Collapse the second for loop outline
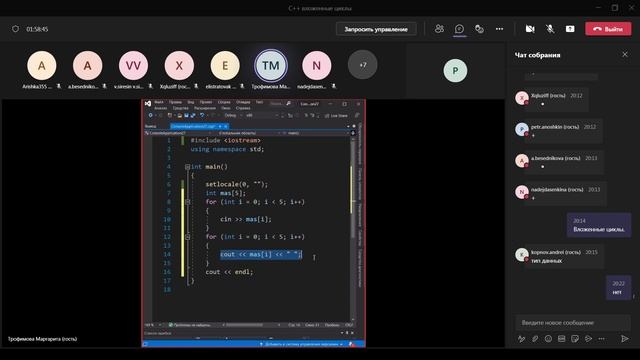The image size is (640, 360). coord(187,237)
